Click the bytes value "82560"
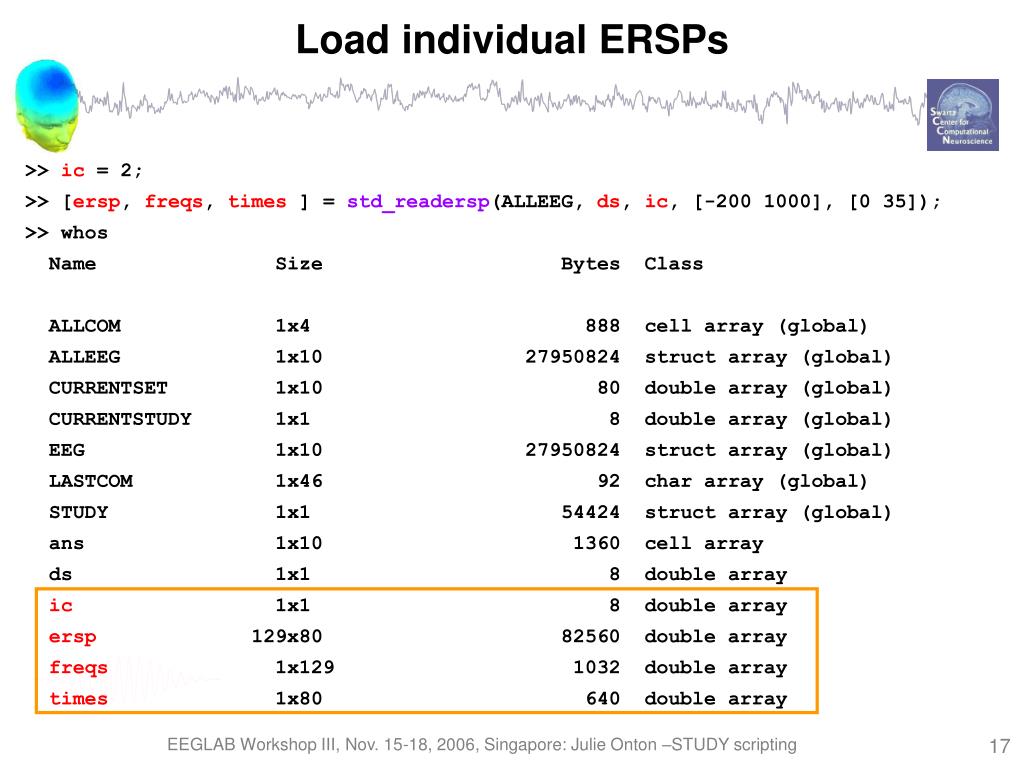This screenshot has height=768, width=1024. (x=590, y=637)
